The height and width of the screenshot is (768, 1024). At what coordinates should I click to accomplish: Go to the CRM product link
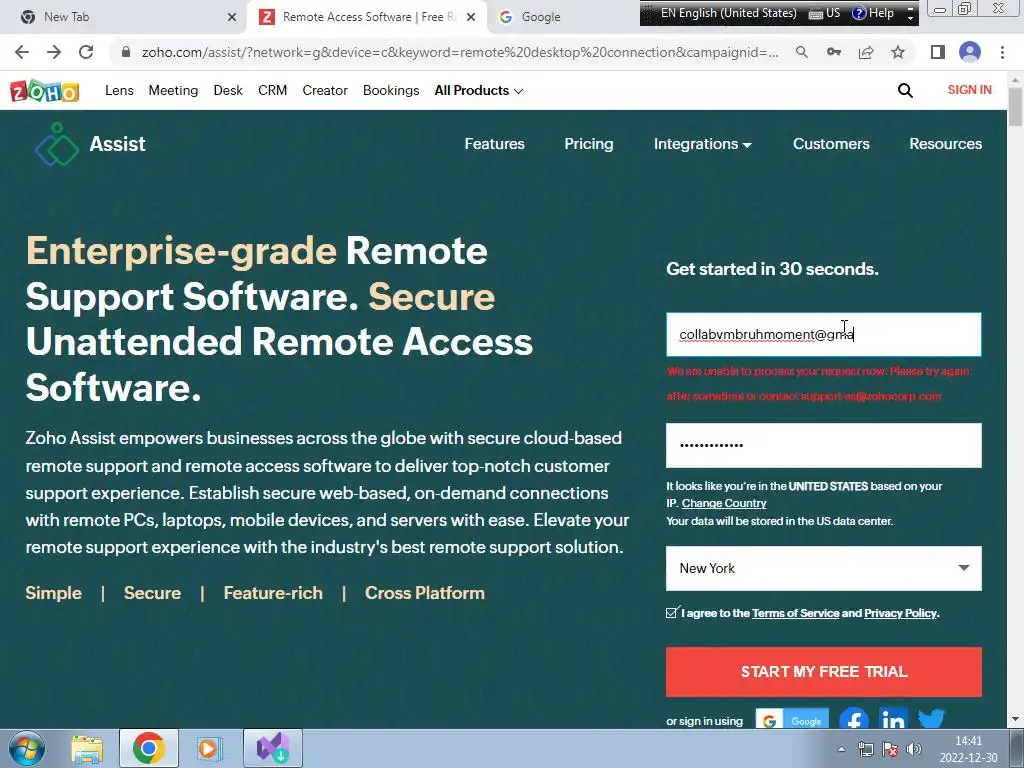pos(272,91)
